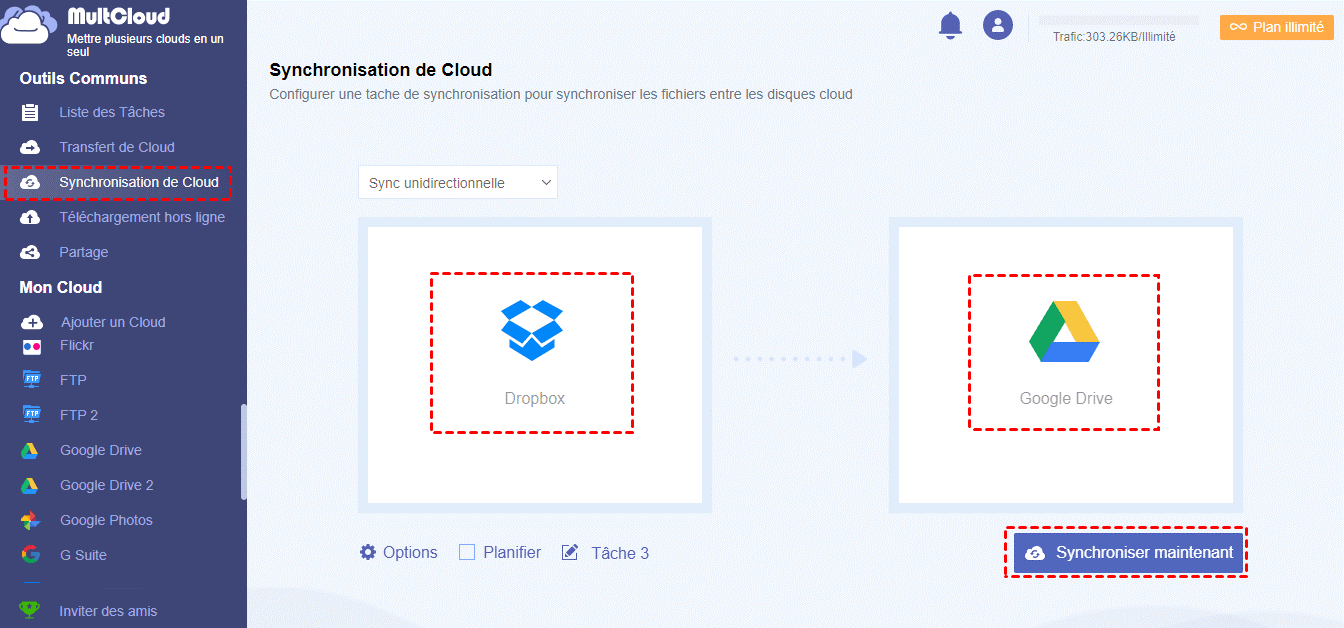Screen dimensions: 1344x628
Task: Click the Options gear icon
Action: [x=368, y=552]
